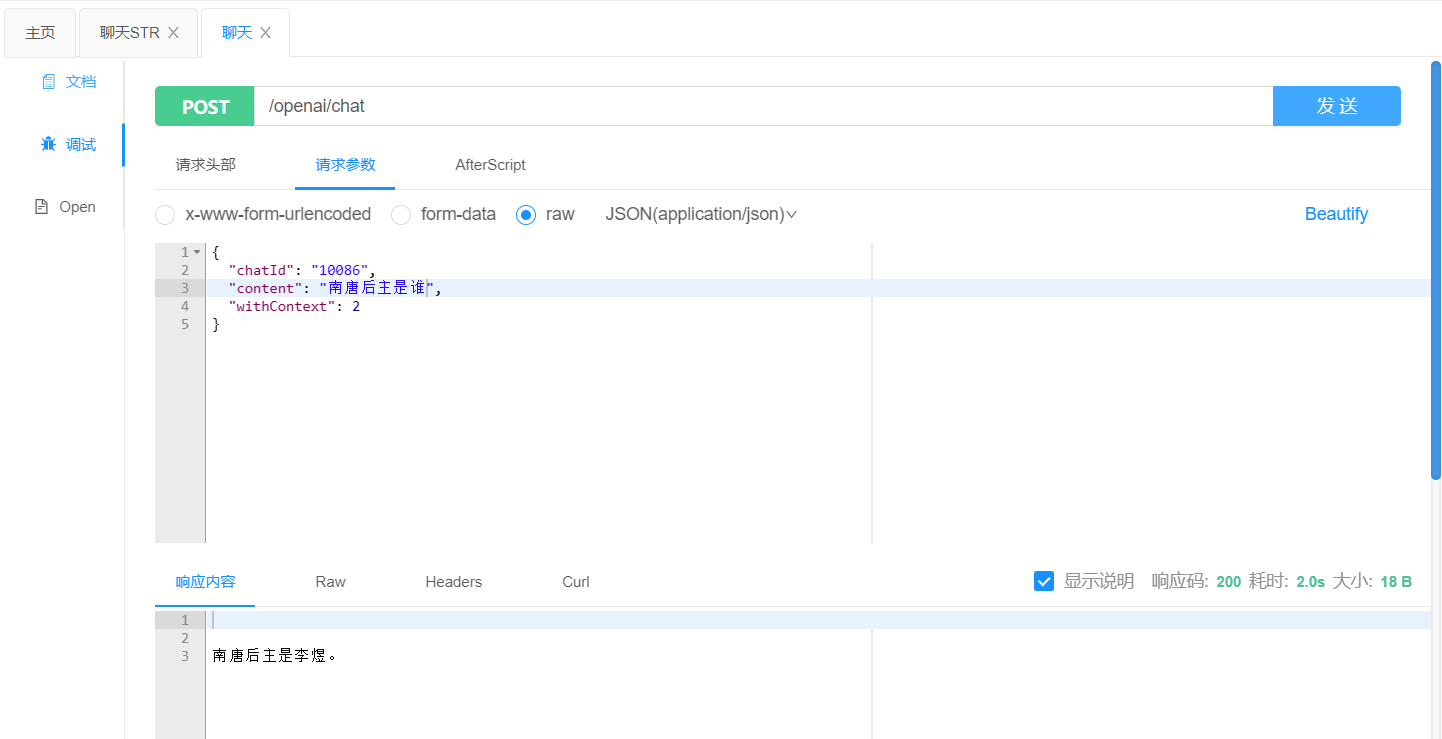Open the 请求参数 tab
Viewport: 1442px width, 739px height.
345,165
